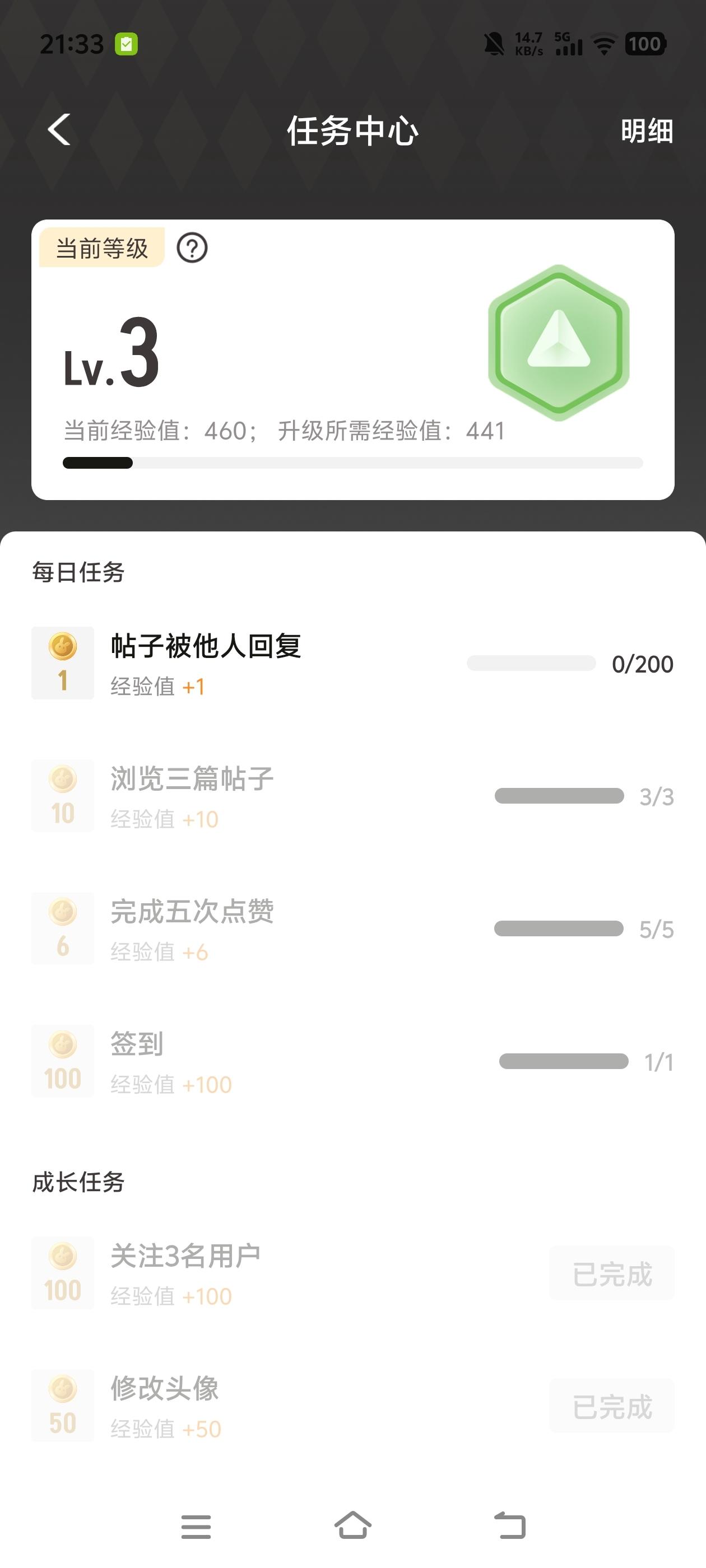Select the 签到 check-in task
Viewport: 706px width, 1568px height.
click(137, 1044)
